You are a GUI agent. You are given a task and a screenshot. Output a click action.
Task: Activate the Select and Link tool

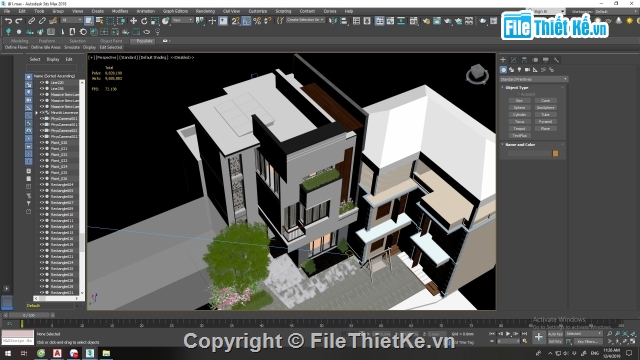point(31,21)
